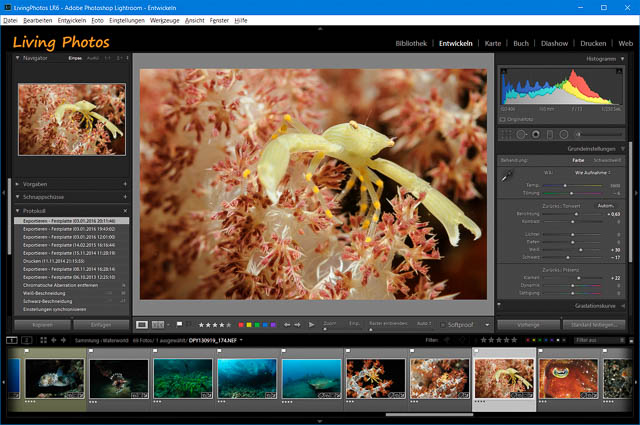640x425 pixels.
Task: Click the Kopieren button
Action: tap(42, 325)
